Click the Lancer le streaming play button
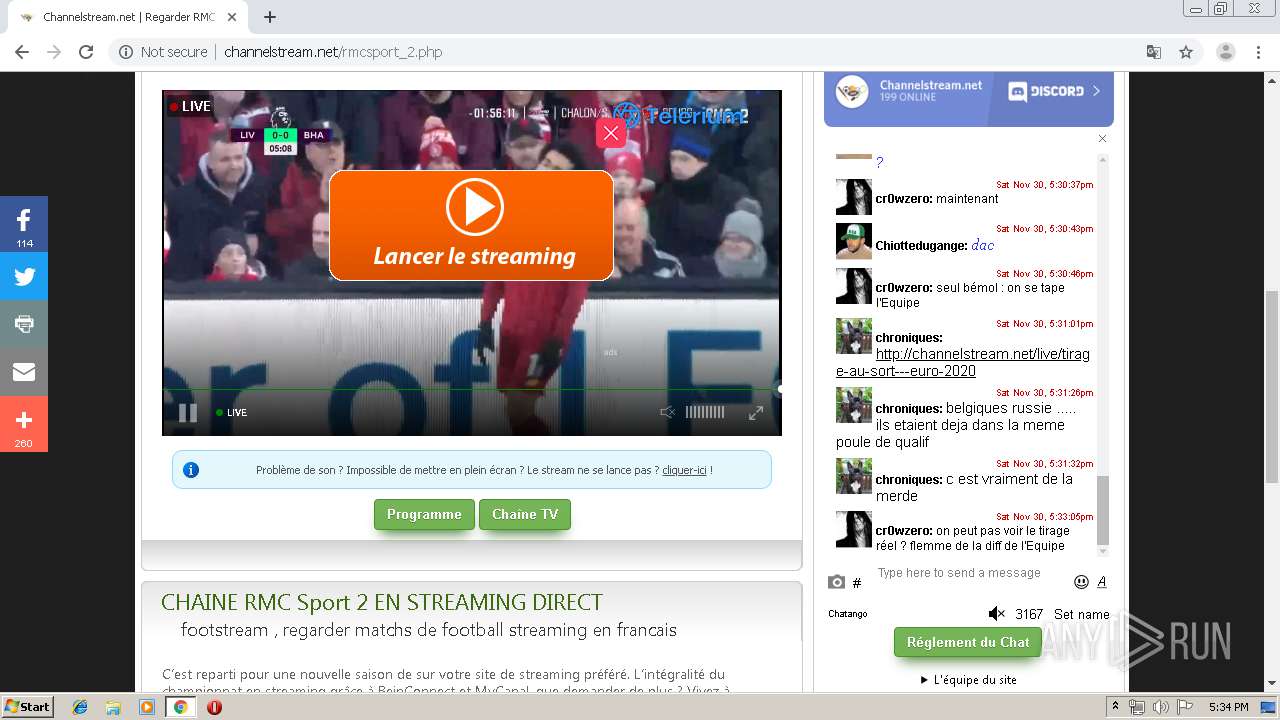 471,225
